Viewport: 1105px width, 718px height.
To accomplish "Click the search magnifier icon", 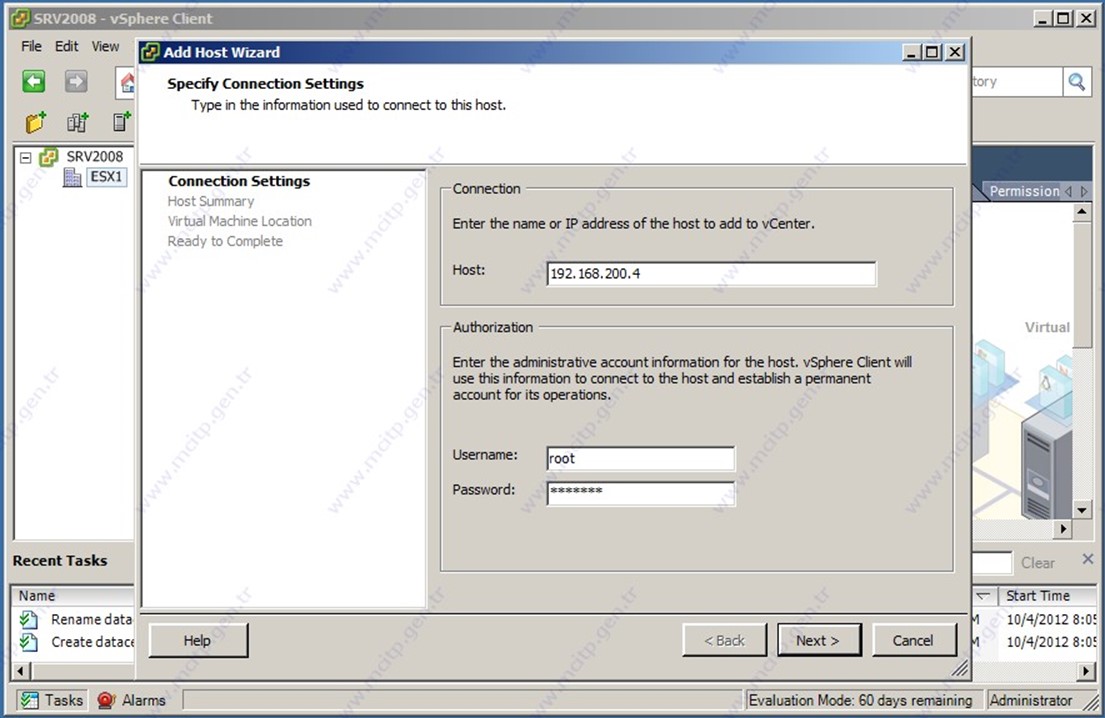I will (x=1076, y=82).
